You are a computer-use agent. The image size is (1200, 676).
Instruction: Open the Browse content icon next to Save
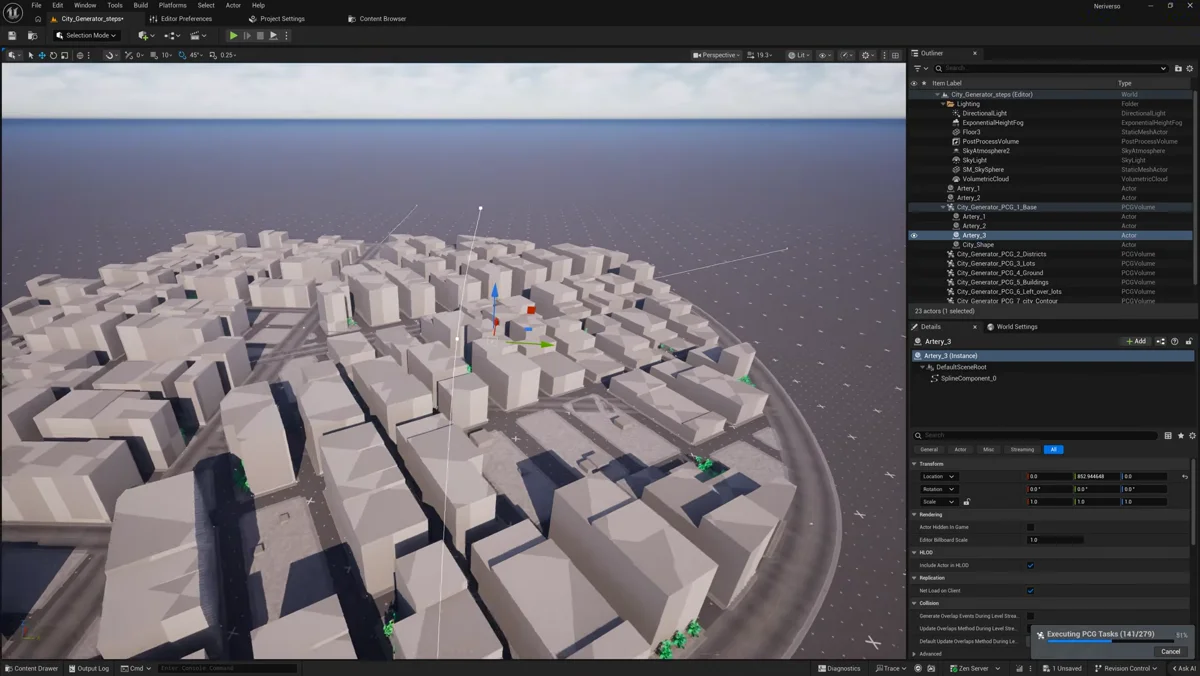click(x=33, y=36)
